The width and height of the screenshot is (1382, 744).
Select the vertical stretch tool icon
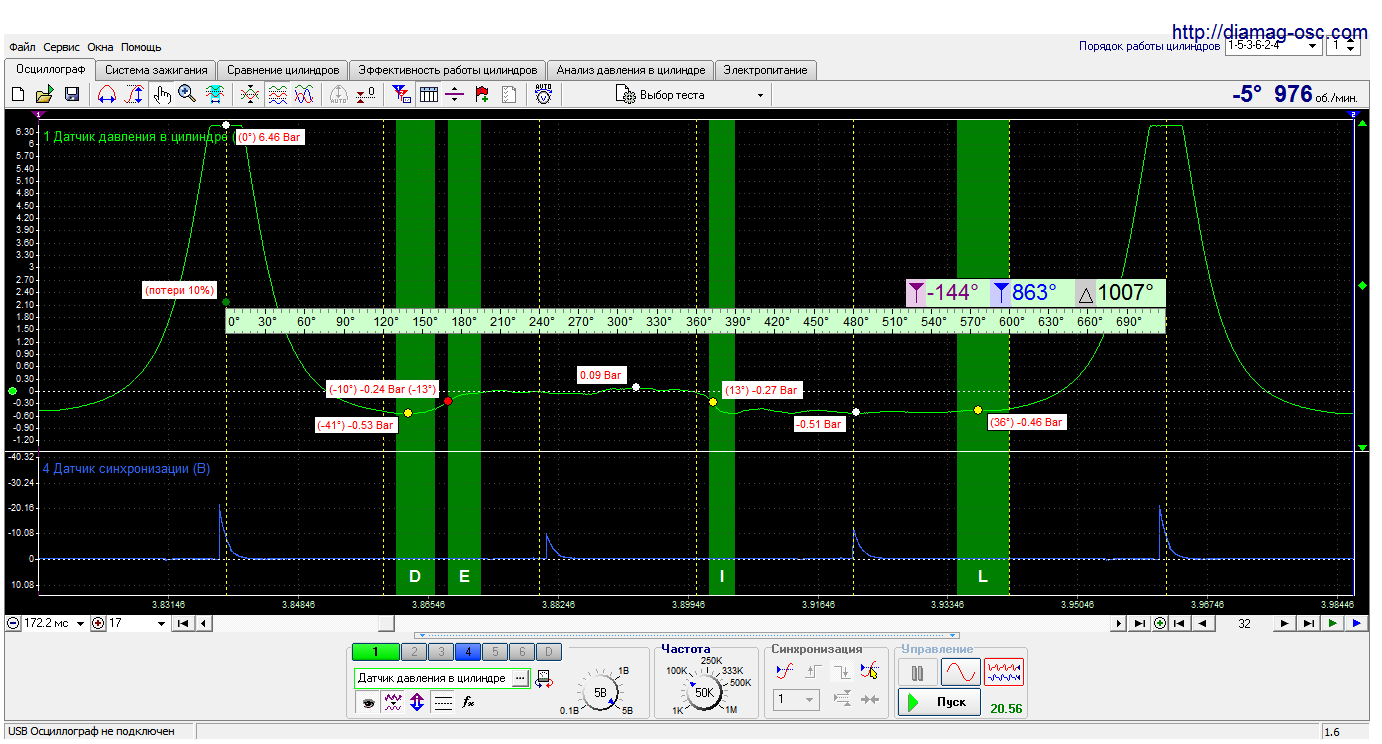[133, 95]
